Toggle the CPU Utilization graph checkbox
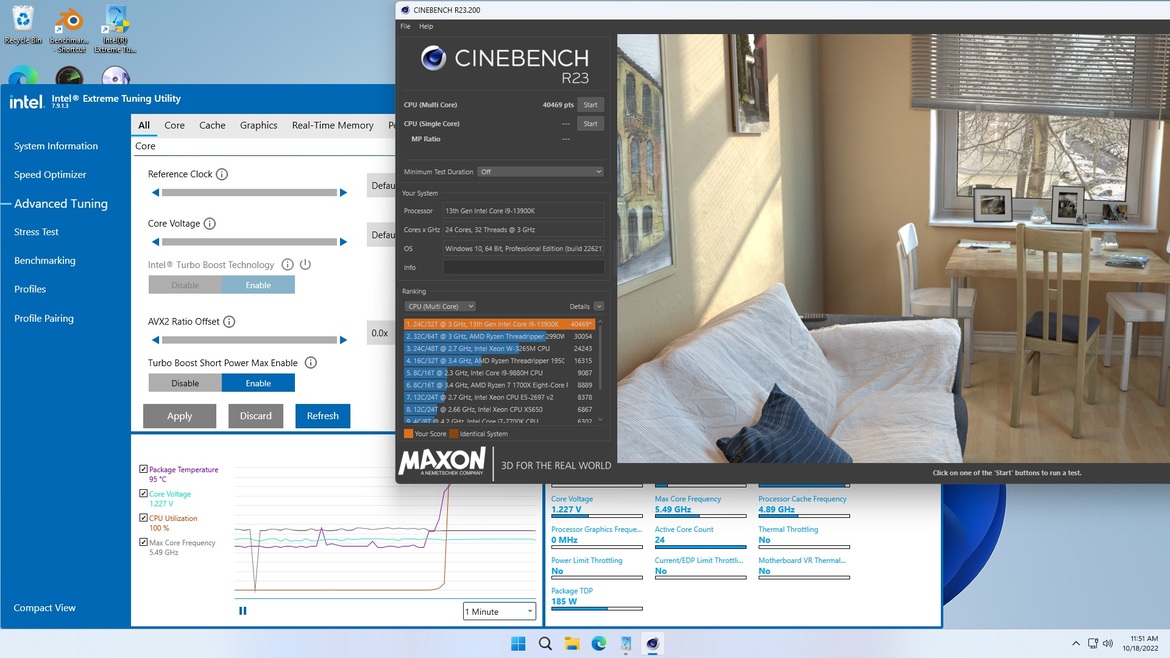The height and width of the screenshot is (658, 1170). coord(143,518)
